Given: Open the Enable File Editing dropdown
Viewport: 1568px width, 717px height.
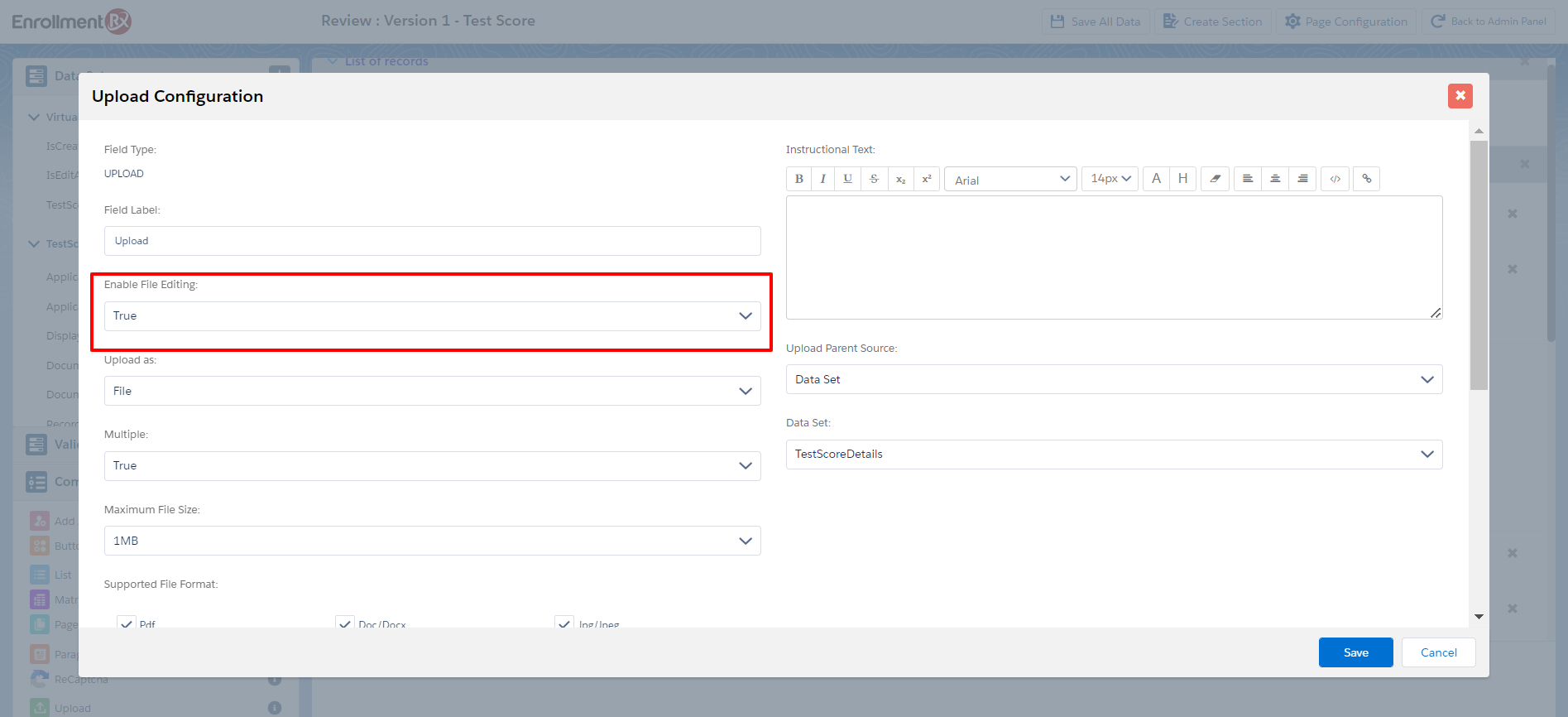Looking at the screenshot, I should [x=432, y=316].
